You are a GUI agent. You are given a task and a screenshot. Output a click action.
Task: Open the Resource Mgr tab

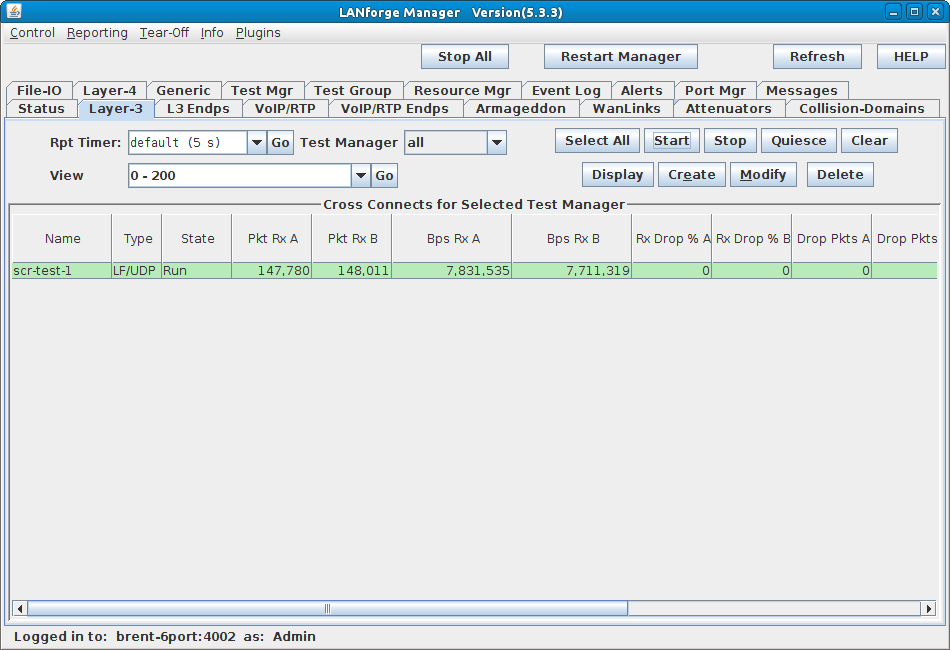click(x=462, y=90)
